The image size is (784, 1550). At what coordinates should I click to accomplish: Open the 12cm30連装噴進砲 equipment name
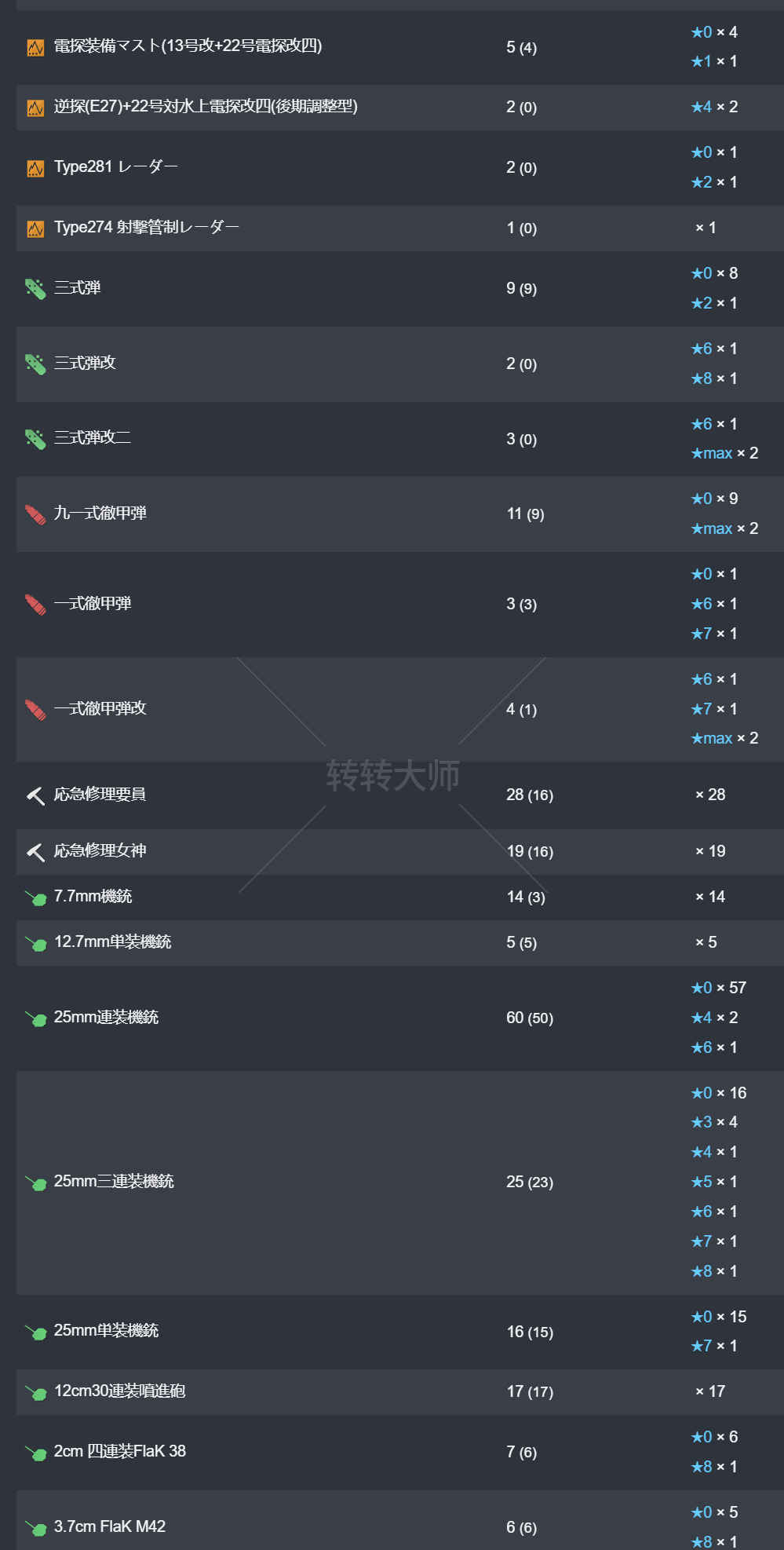[x=119, y=1391]
